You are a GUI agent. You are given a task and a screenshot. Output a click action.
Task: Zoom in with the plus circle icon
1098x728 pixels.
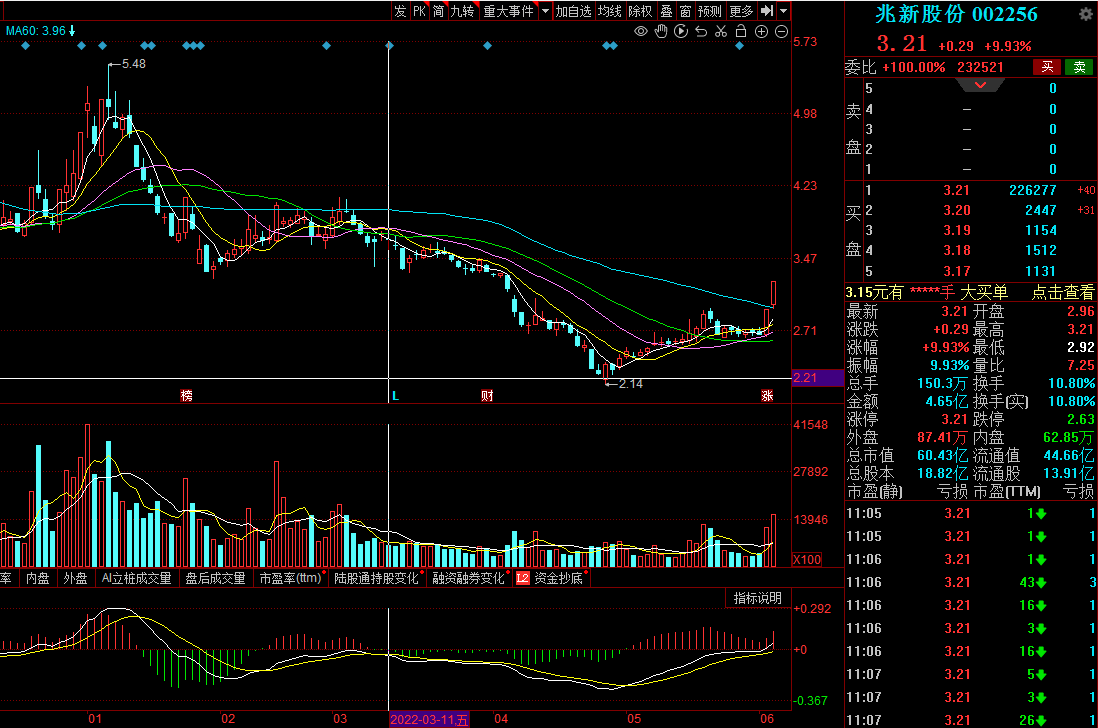(762, 32)
